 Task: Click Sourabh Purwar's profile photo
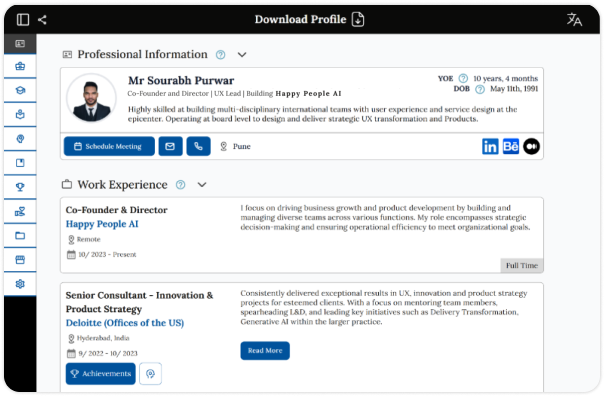coord(91,99)
